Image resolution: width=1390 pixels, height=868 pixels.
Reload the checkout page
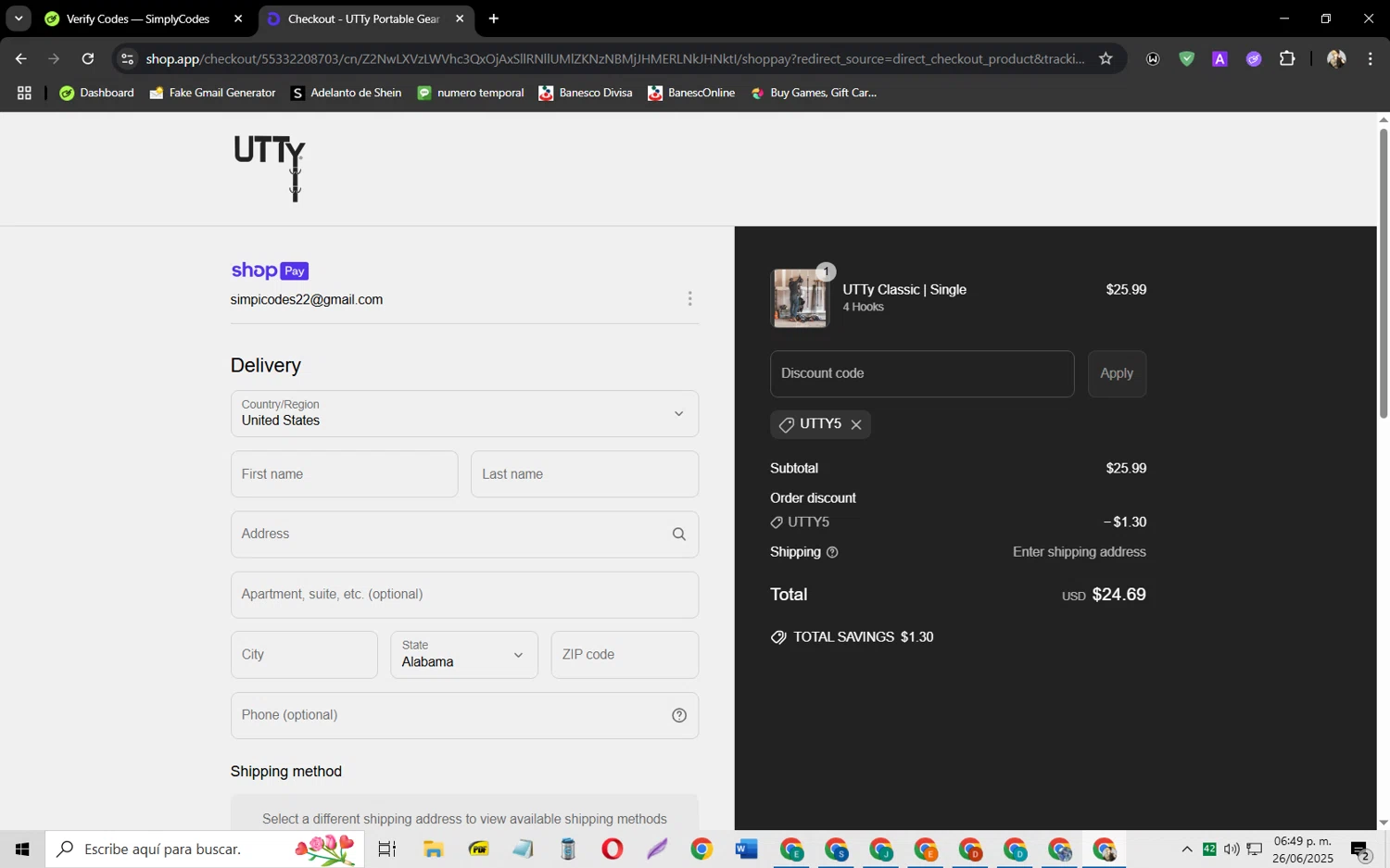click(87, 58)
